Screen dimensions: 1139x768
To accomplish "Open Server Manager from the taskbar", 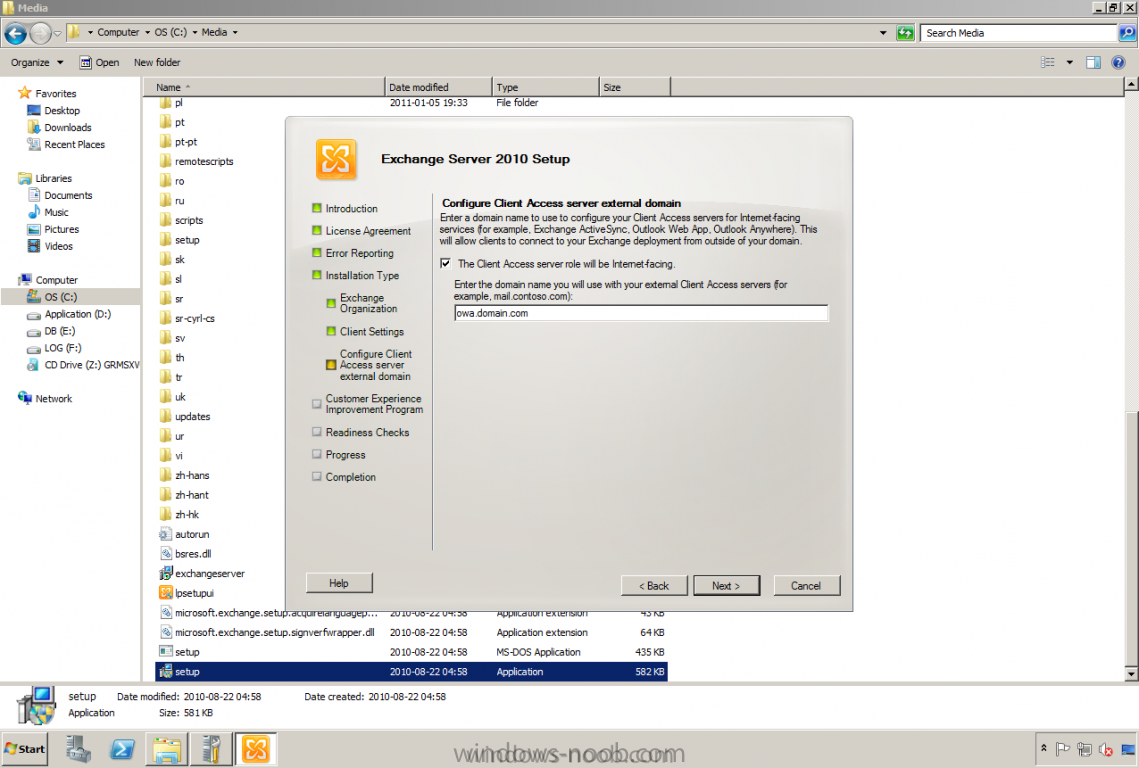I will point(78,749).
